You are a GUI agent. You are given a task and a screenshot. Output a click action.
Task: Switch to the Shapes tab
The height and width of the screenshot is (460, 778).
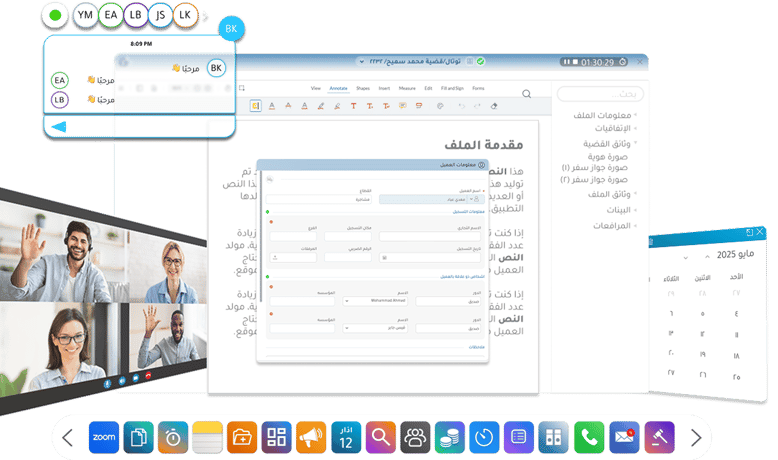coord(363,88)
